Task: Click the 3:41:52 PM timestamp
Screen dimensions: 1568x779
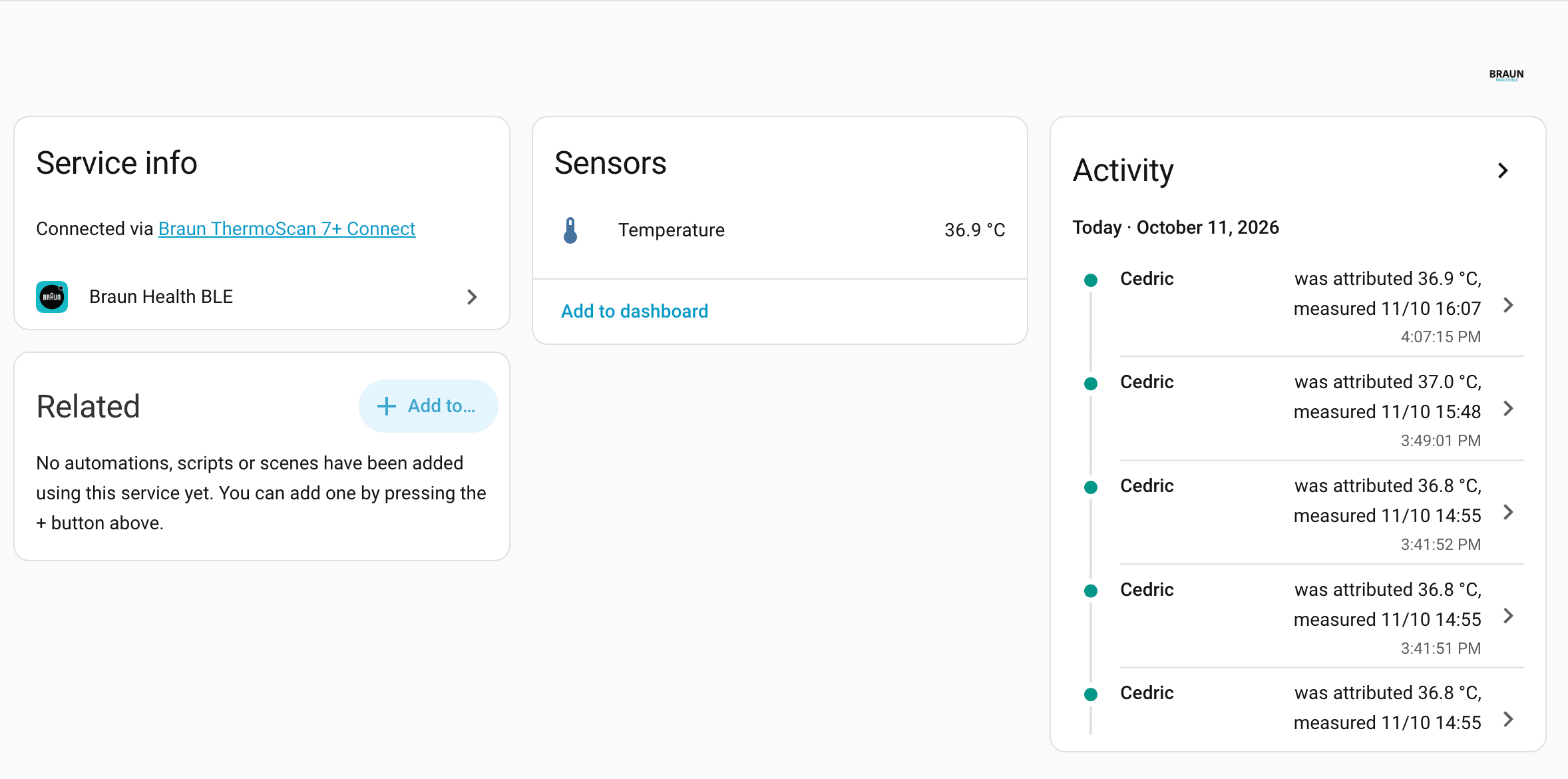Action: [1441, 545]
